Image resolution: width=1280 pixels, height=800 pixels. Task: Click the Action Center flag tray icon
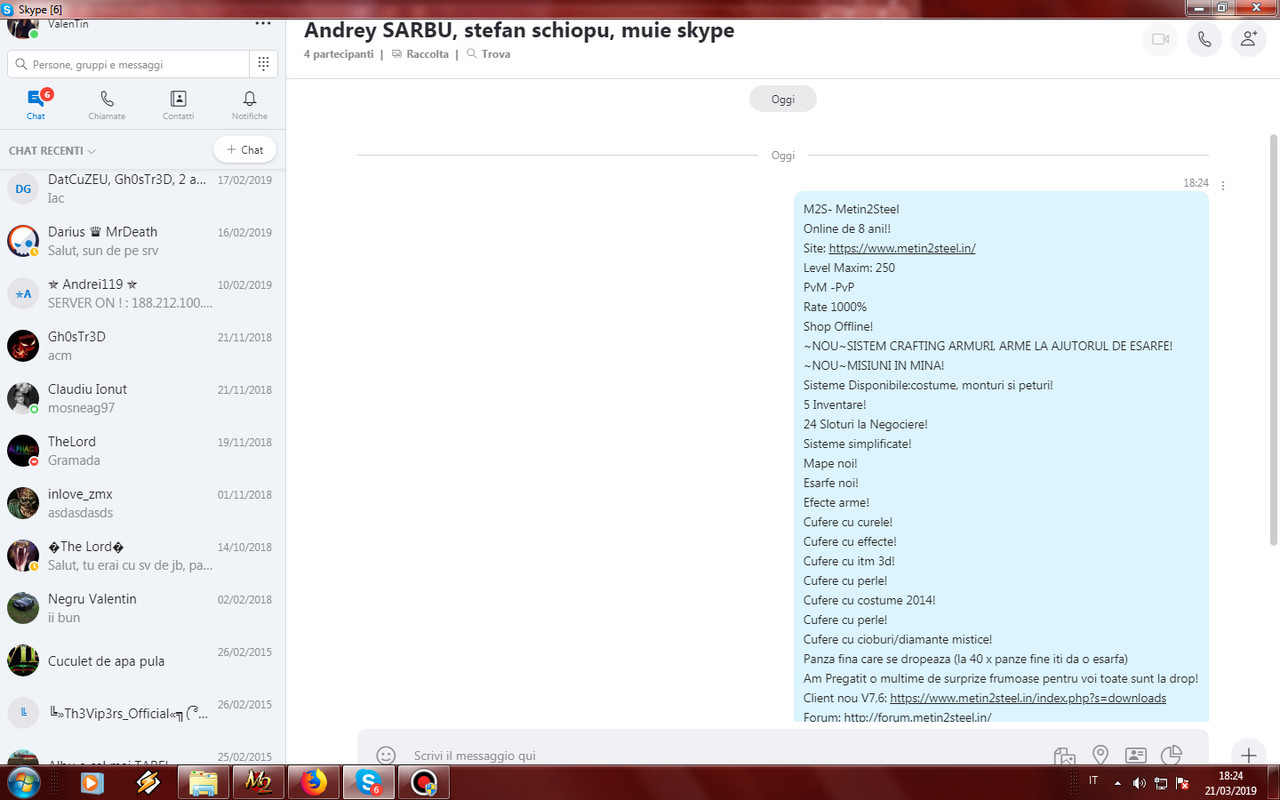coord(1181,783)
